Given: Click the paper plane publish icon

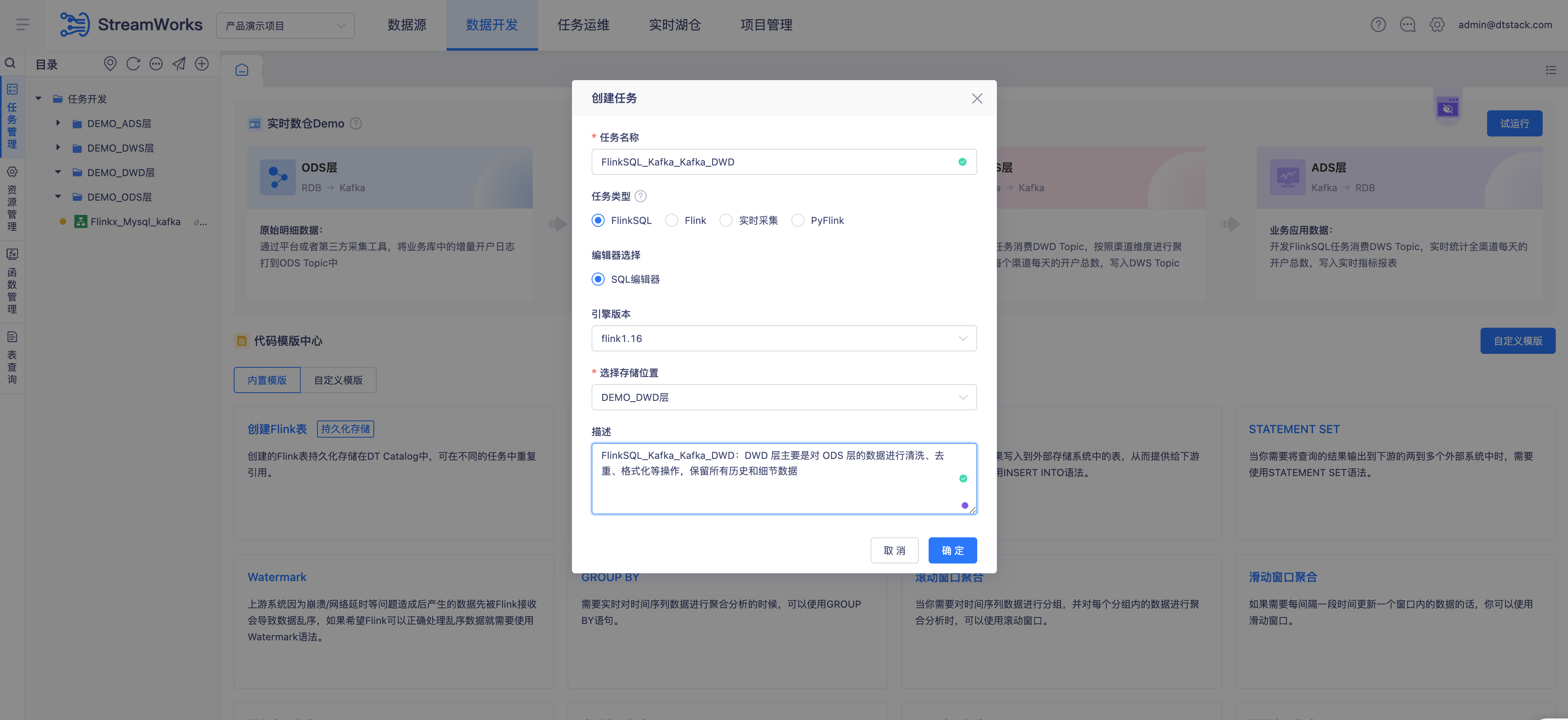Looking at the screenshot, I should [179, 63].
